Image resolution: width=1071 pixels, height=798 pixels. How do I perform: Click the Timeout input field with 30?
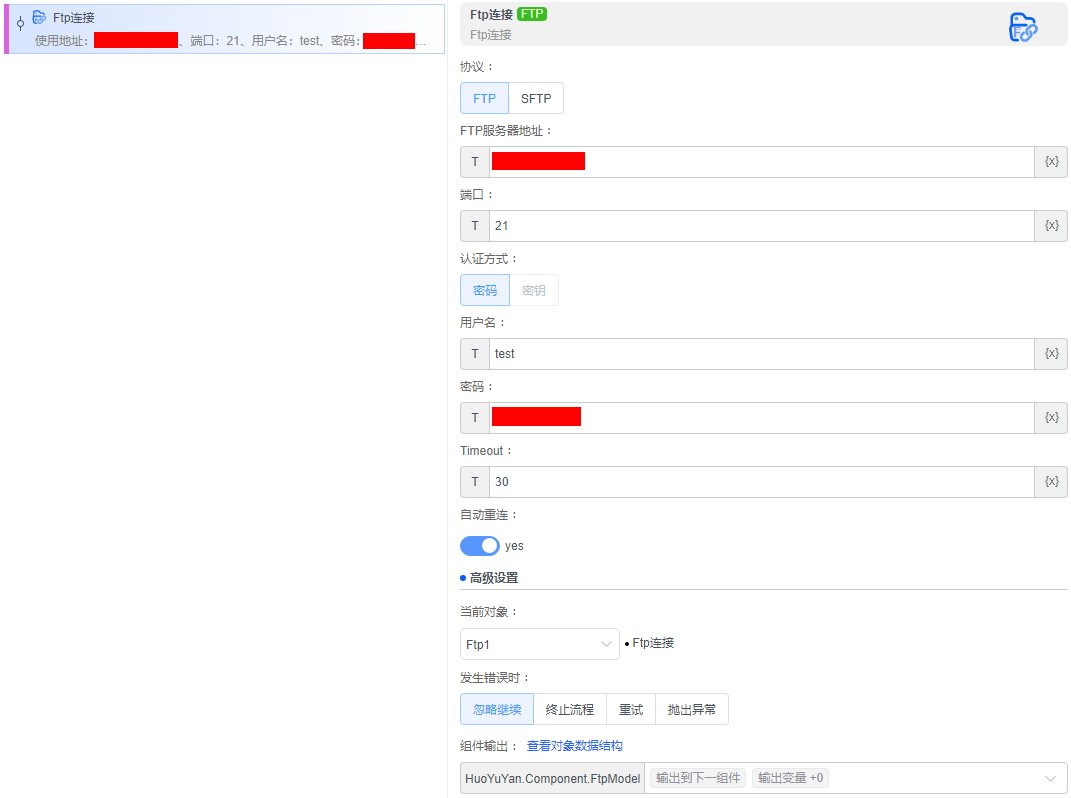pyautogui.click(x=760, y=482)
